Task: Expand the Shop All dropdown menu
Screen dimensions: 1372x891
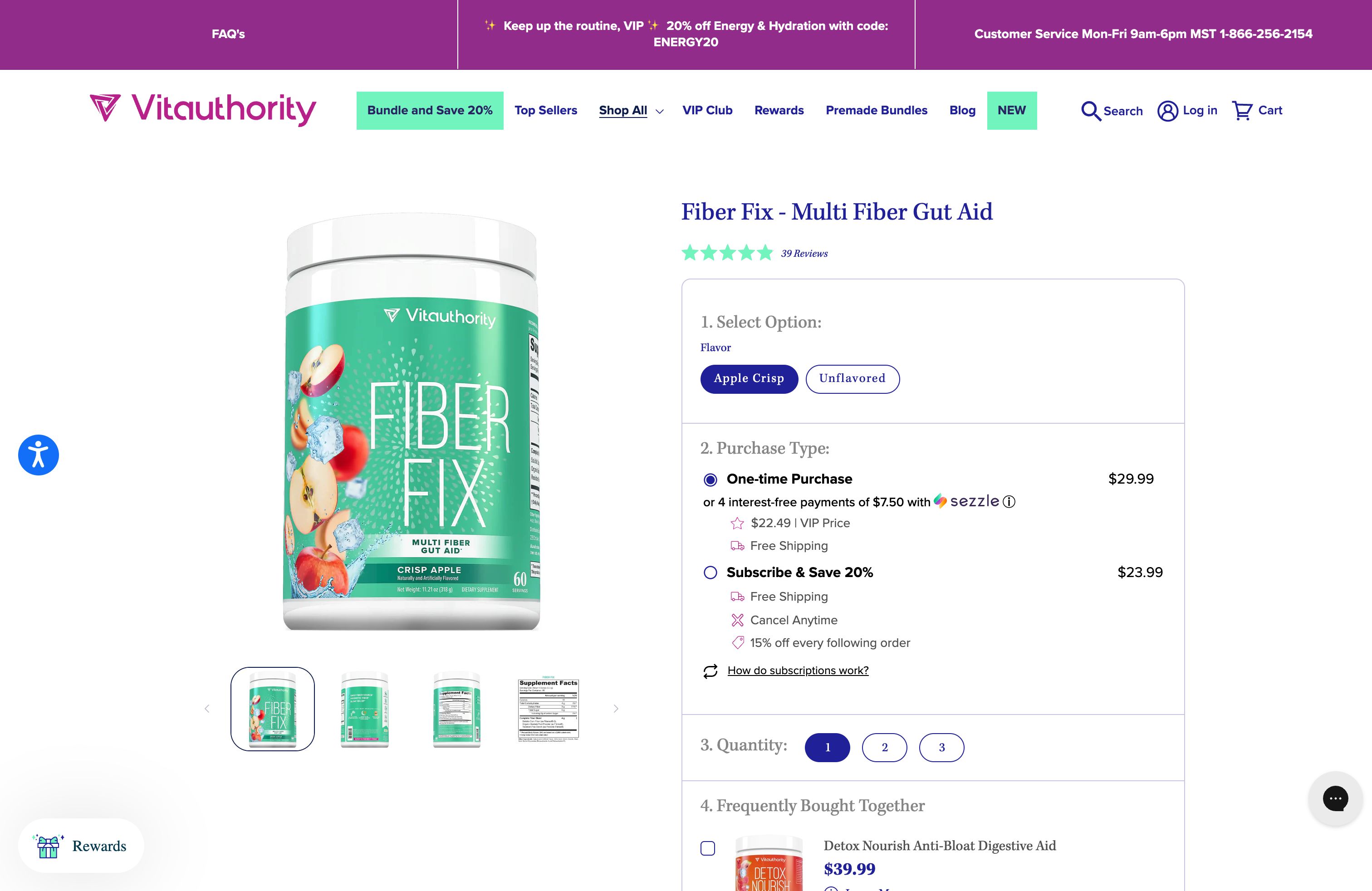Action: tap(631, 111)
